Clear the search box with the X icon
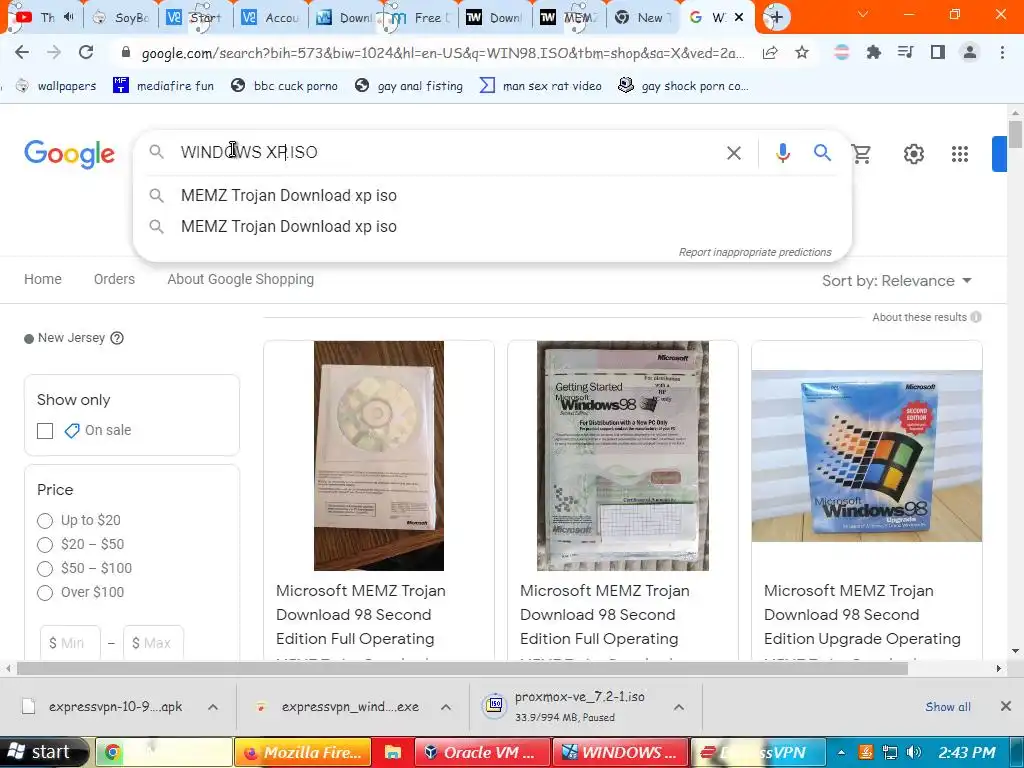 [734, 153]
